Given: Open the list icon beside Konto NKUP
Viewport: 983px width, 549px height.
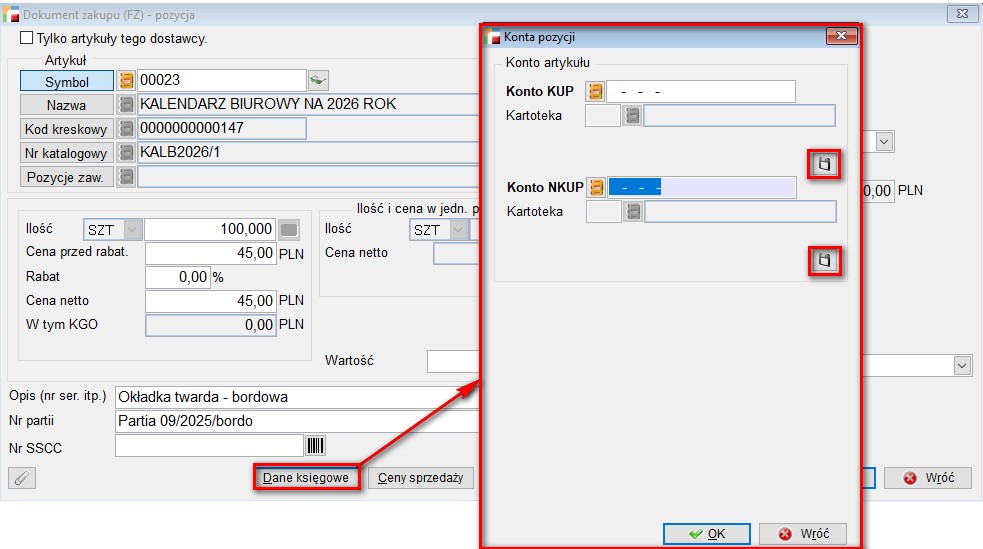Looking at the screenshot, I should click(597, 187).
